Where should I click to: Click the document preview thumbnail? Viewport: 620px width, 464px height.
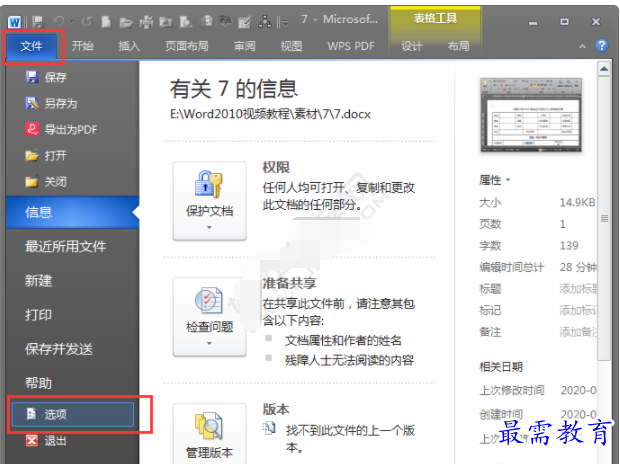pos(531,115)
